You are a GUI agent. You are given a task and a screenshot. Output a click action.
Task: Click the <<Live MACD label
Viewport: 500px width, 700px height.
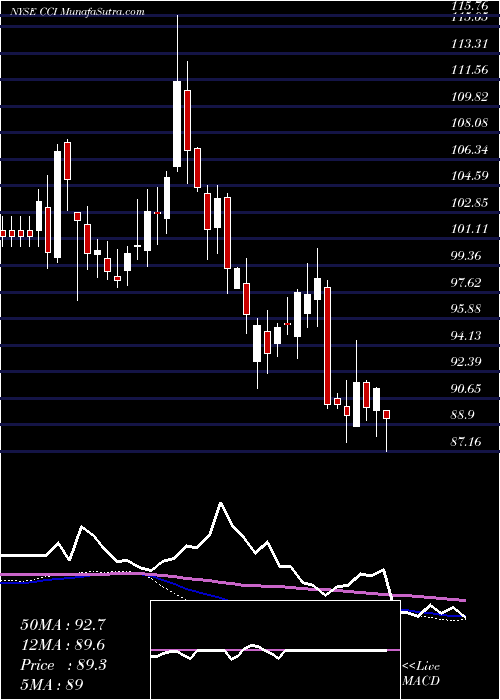(421, 674)
